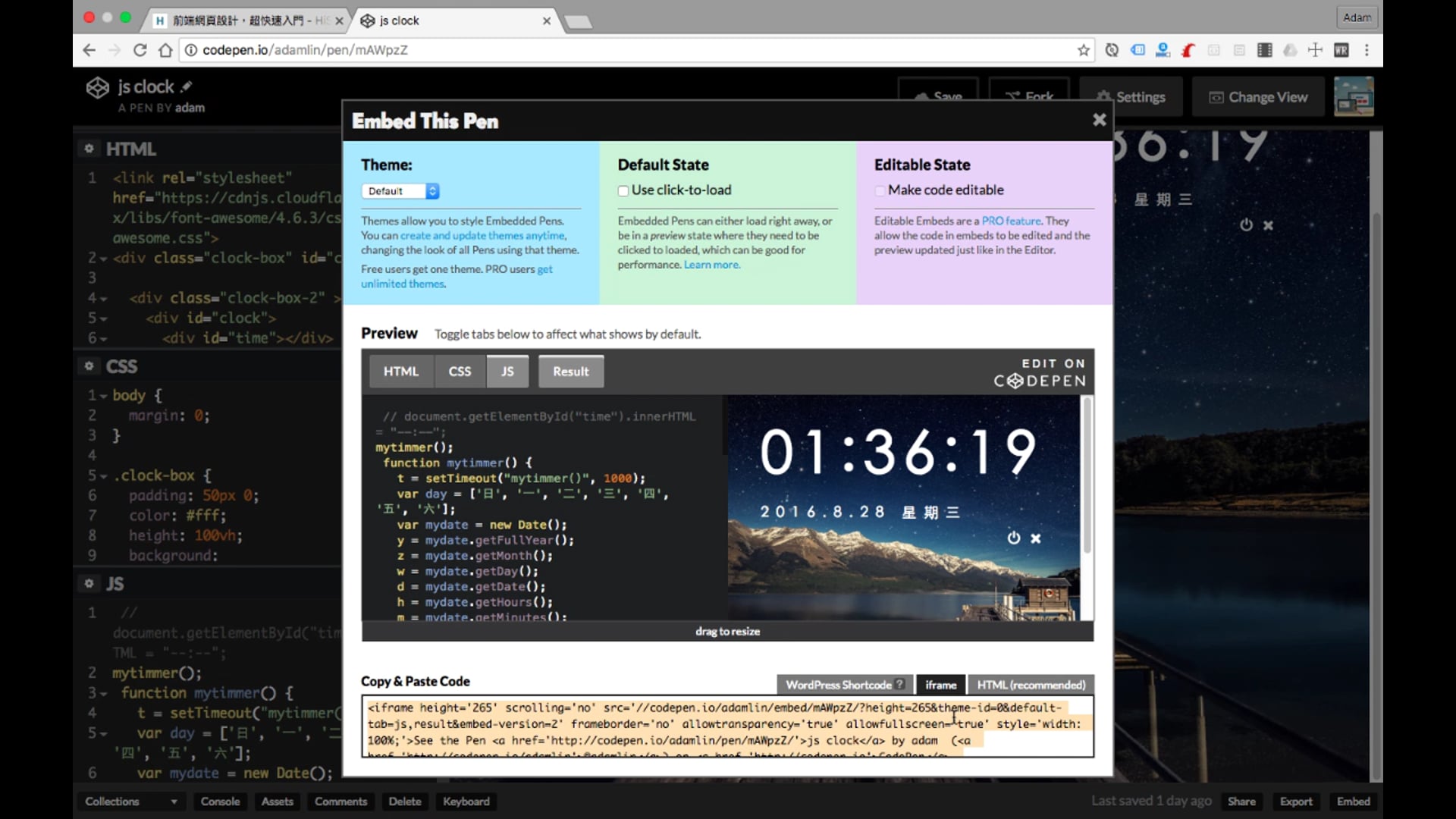1456x819 pixels.
Task: Click the CSS panel gear settings icon
Action: point(89,366)
